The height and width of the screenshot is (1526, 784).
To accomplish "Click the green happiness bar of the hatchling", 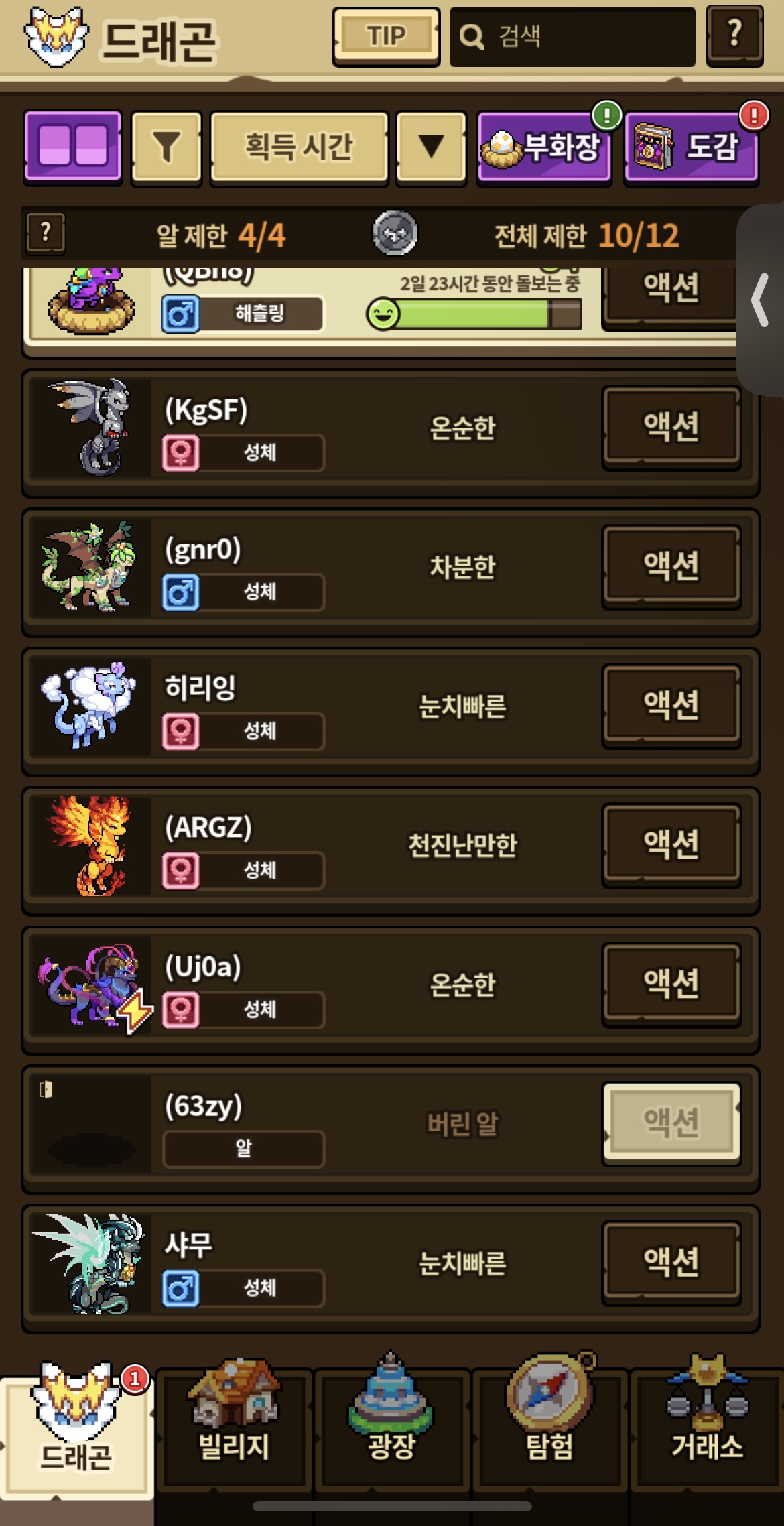I will [x=474, y=314].
